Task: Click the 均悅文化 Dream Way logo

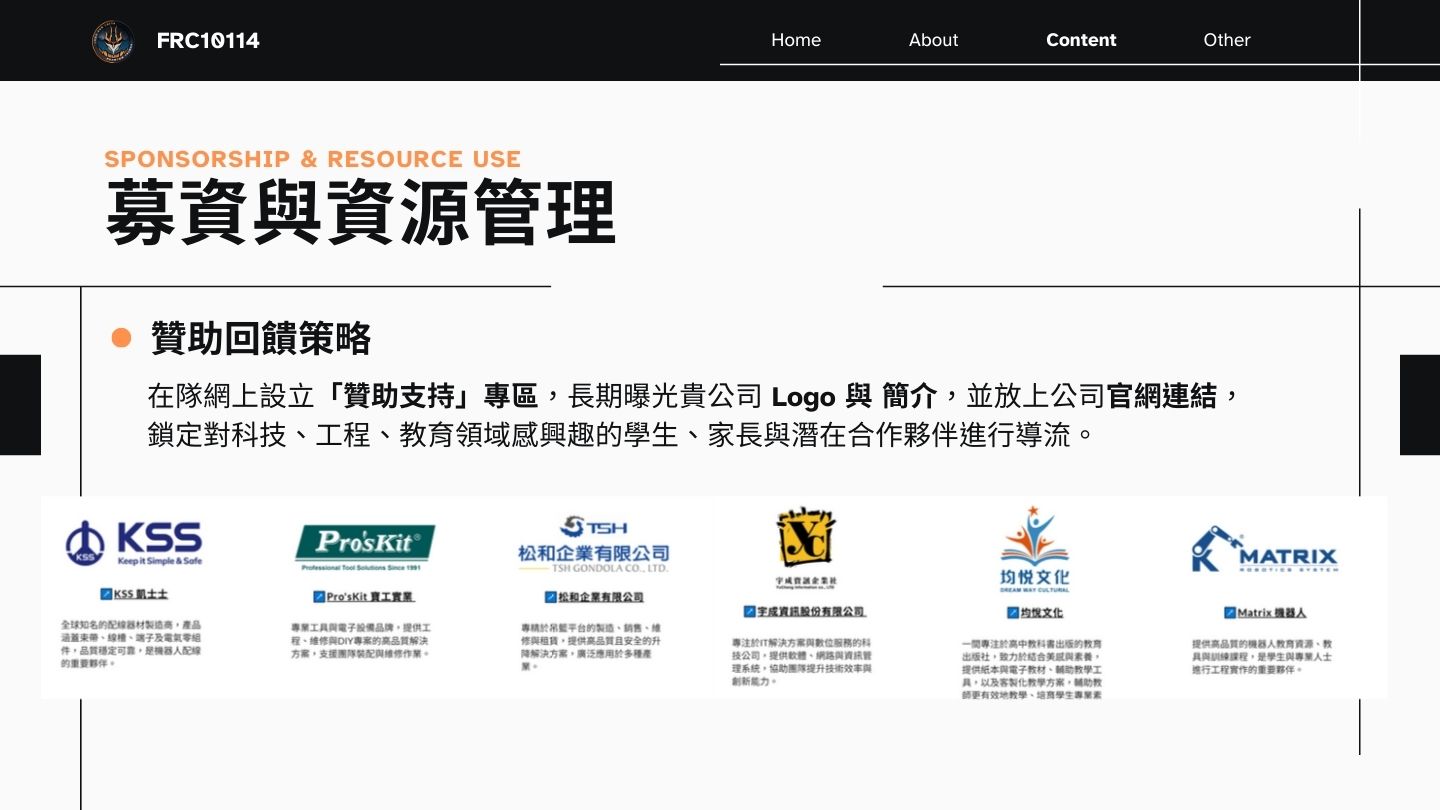Action: (1034, 546)
